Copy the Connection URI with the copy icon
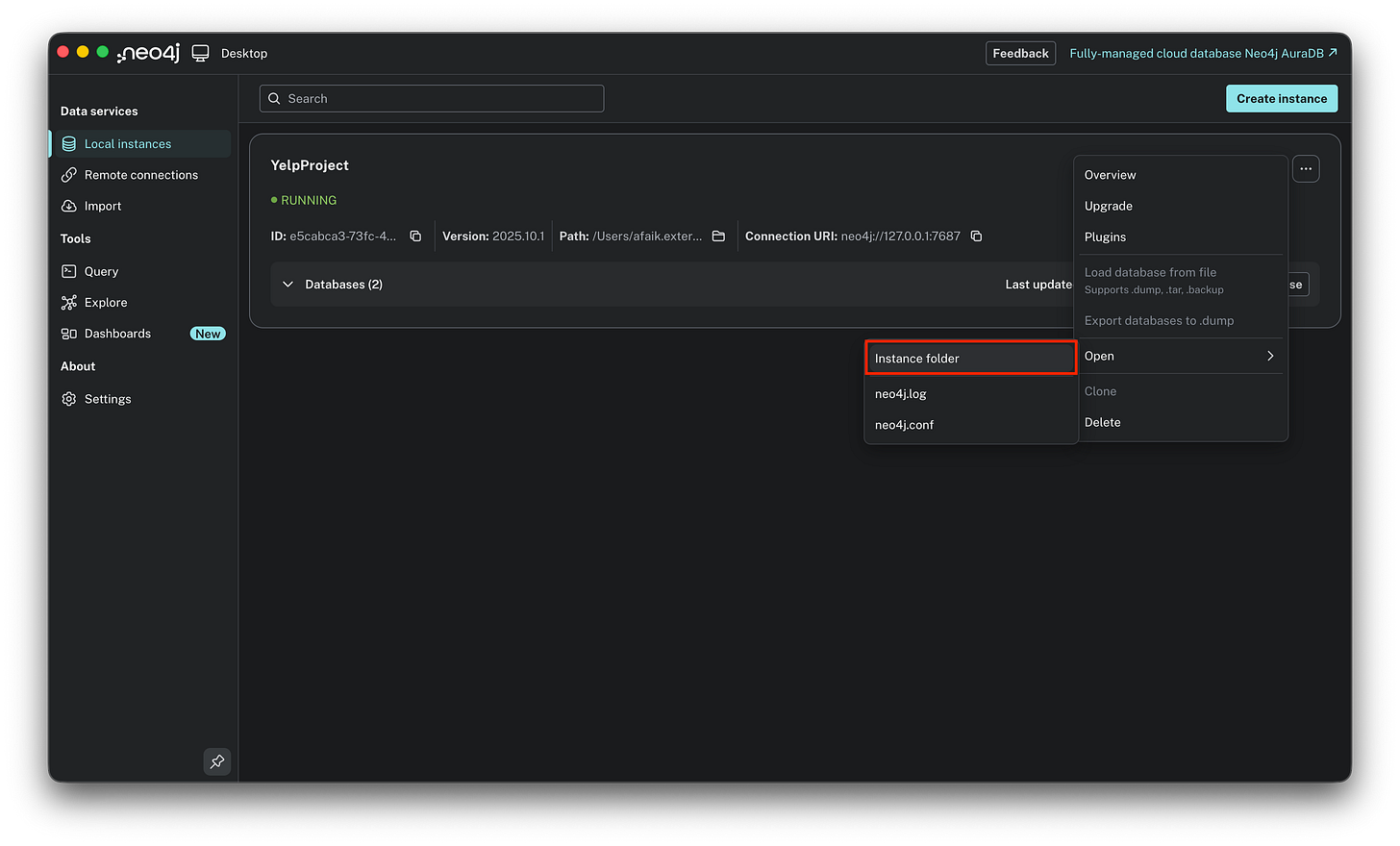The height and width of the screenshot is (846, 1400). (x=976, y=236)
